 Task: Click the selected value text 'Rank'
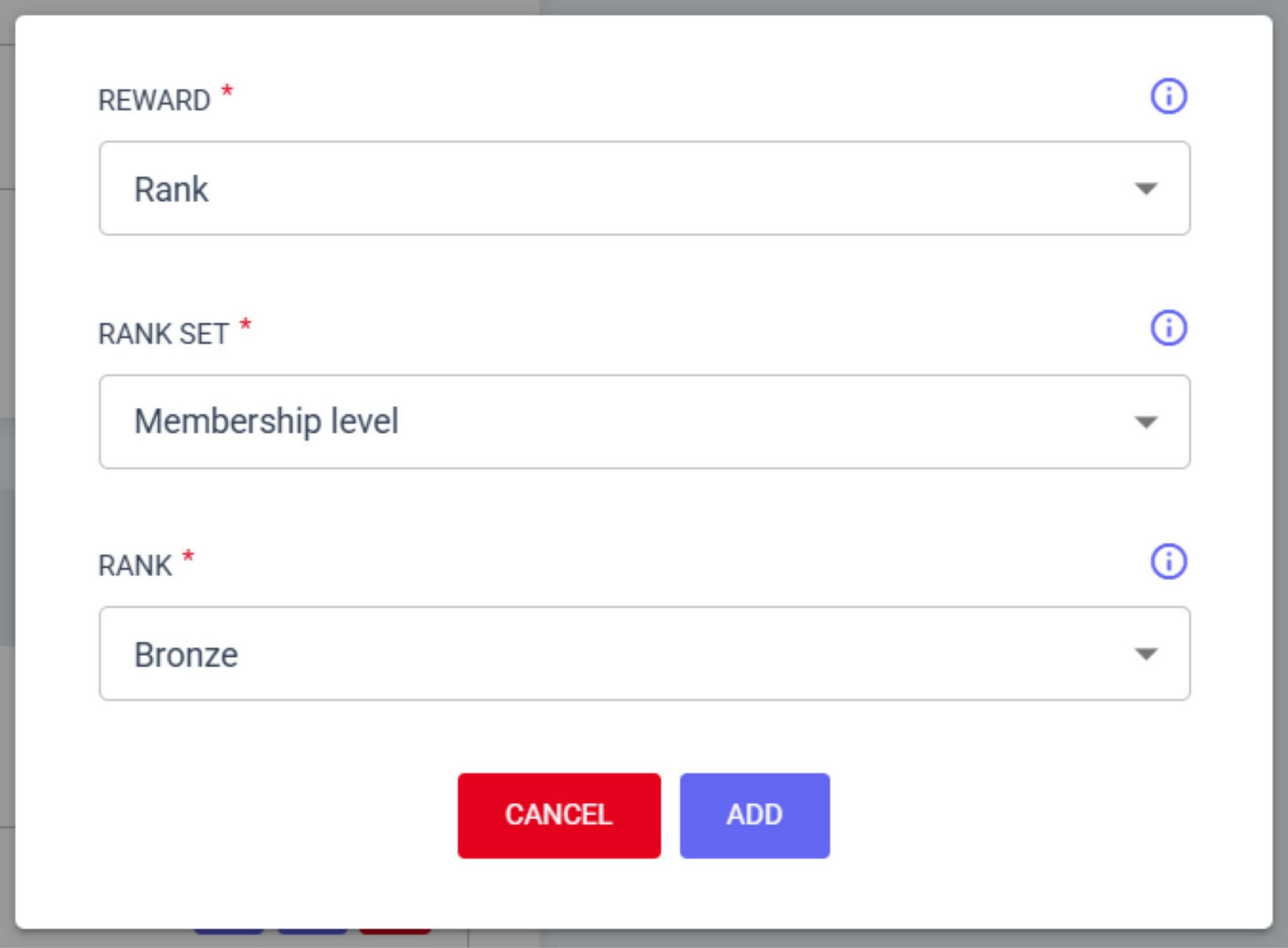(171, 189)
